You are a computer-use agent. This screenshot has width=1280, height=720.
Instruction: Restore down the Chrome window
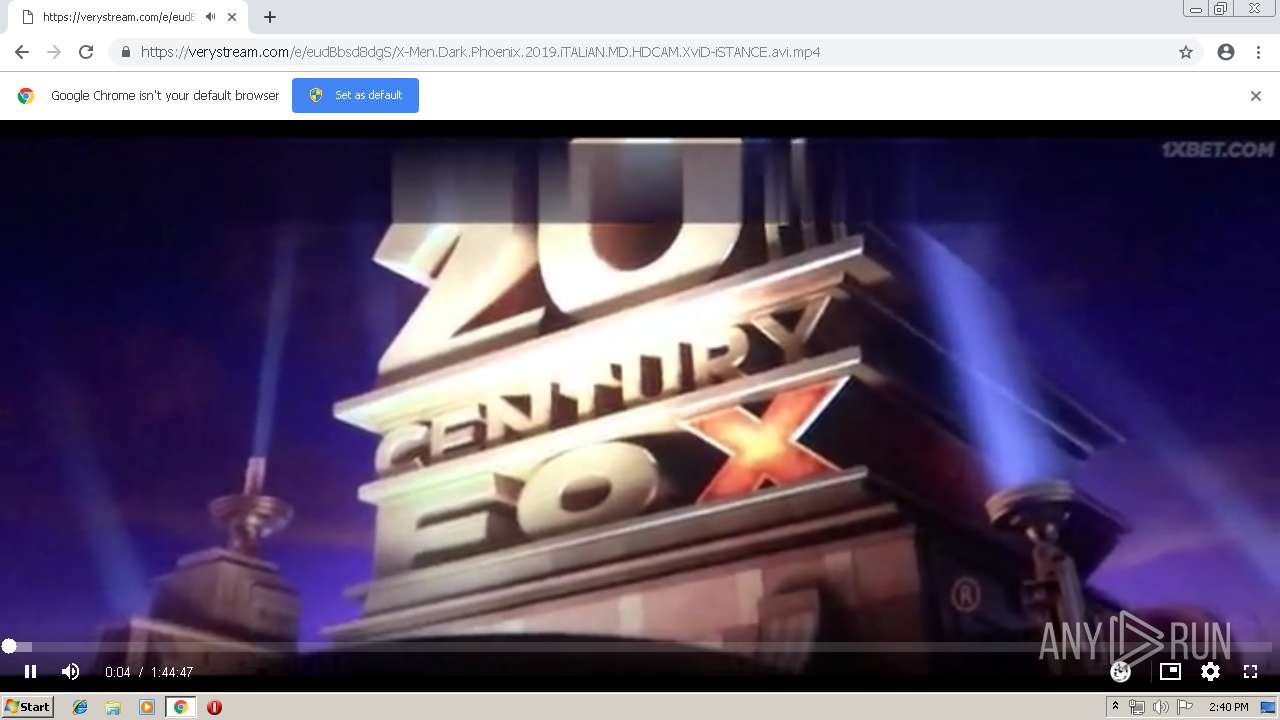(1221, 8)
